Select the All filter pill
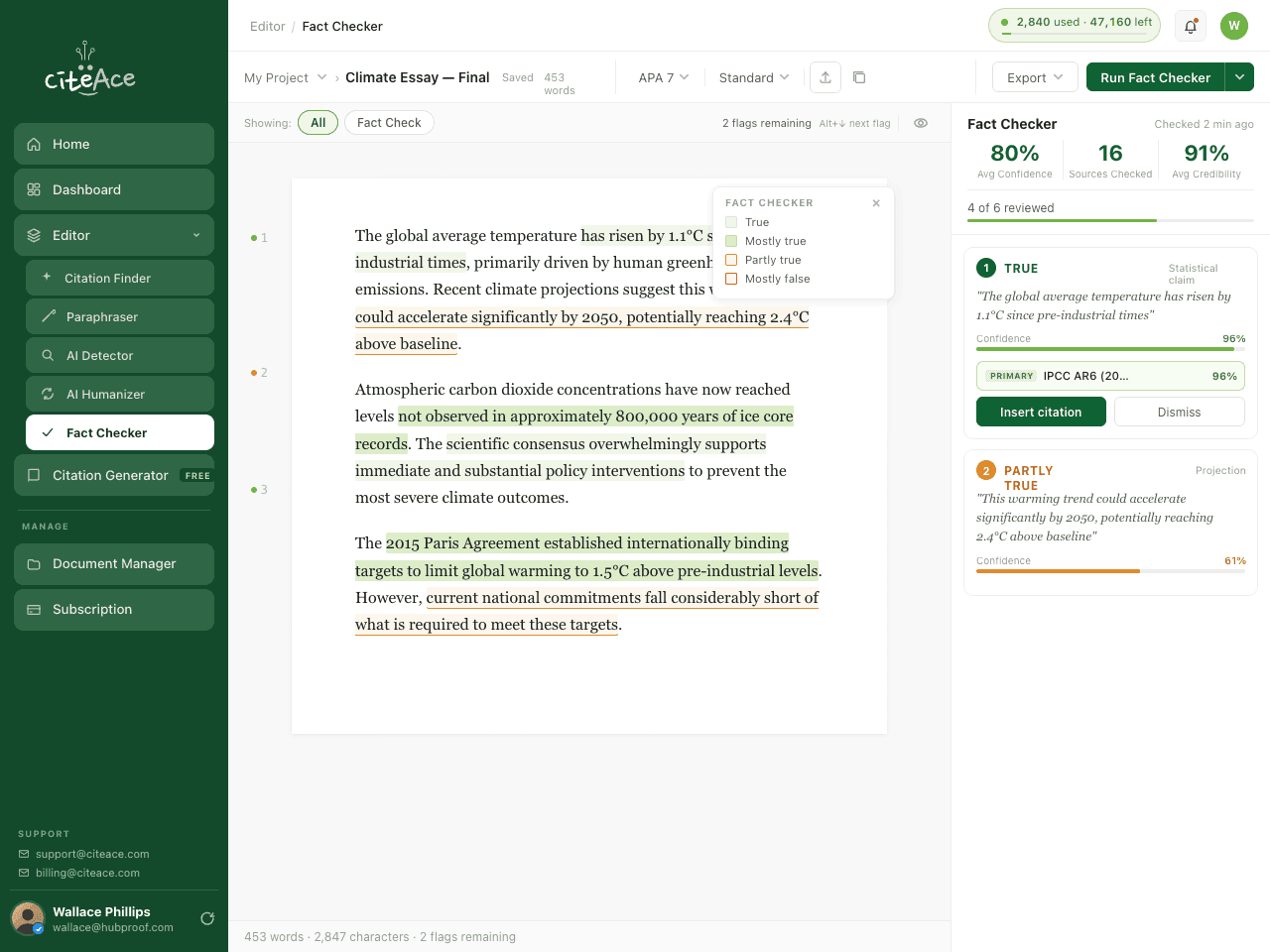Image resolution: width=1270 pixels, height=952 pixels. (317, 123)
